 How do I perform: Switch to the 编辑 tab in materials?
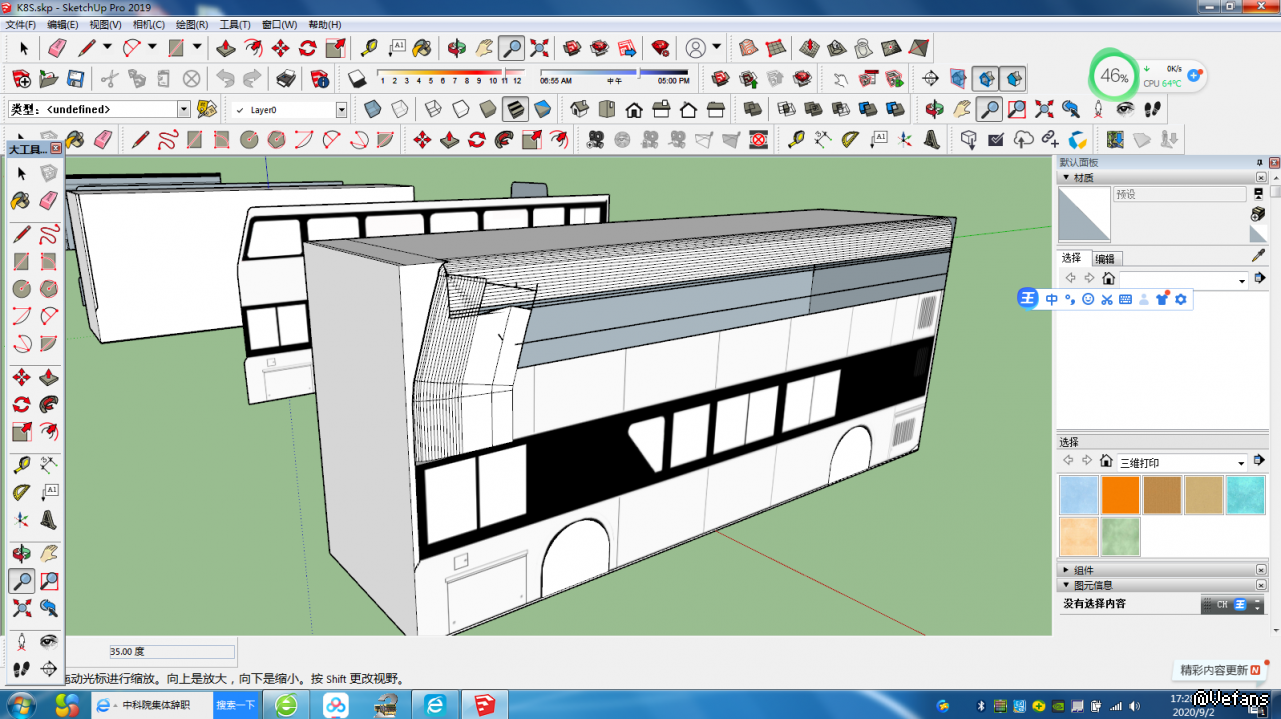pos(1105,259)
